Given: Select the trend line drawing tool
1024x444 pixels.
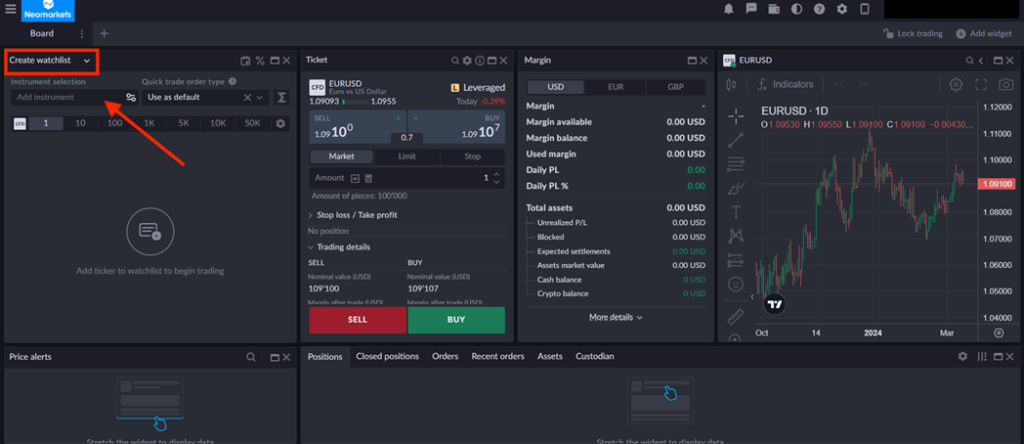Looking at the screenshot, I should point(736,139).
